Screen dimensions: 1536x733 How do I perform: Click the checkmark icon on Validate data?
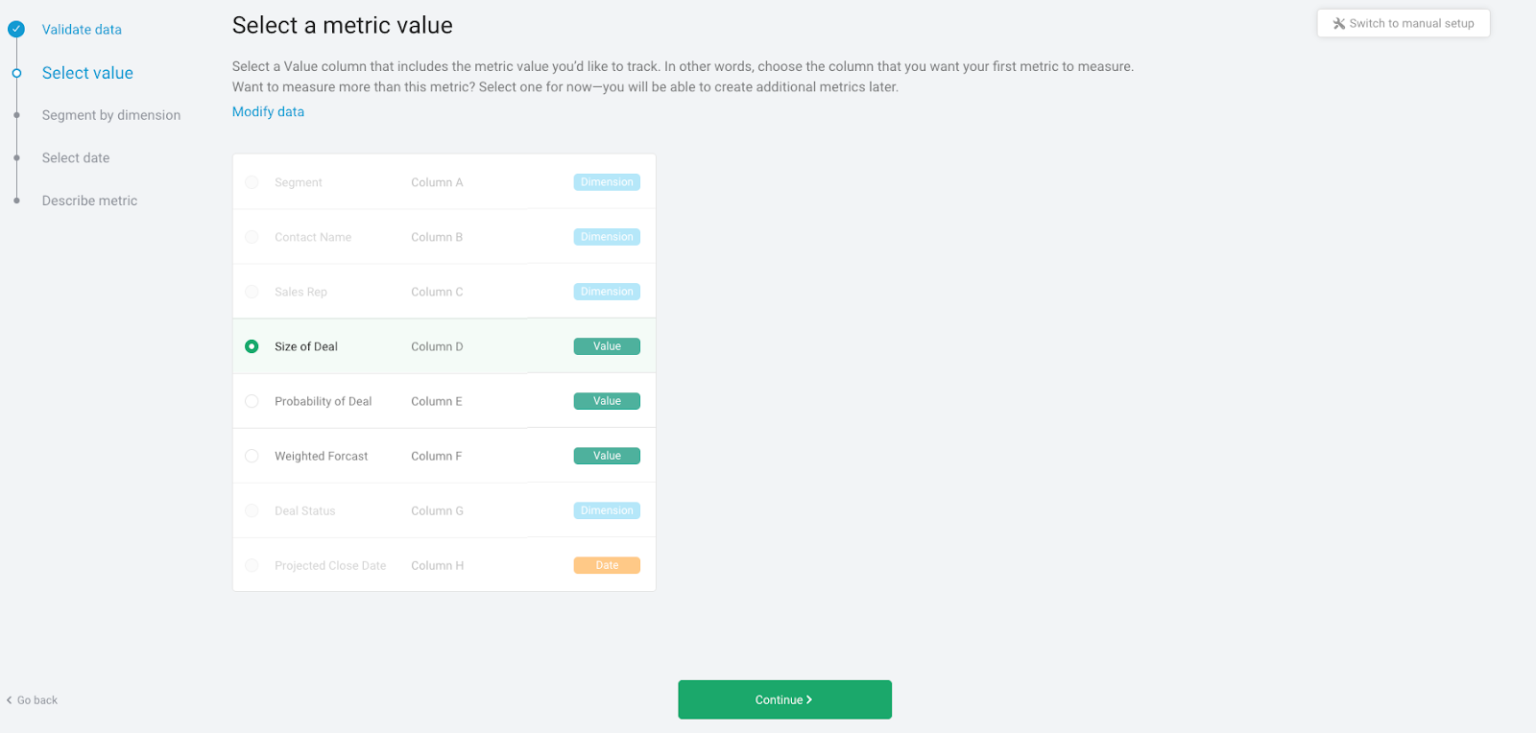[x=16, y=29]
